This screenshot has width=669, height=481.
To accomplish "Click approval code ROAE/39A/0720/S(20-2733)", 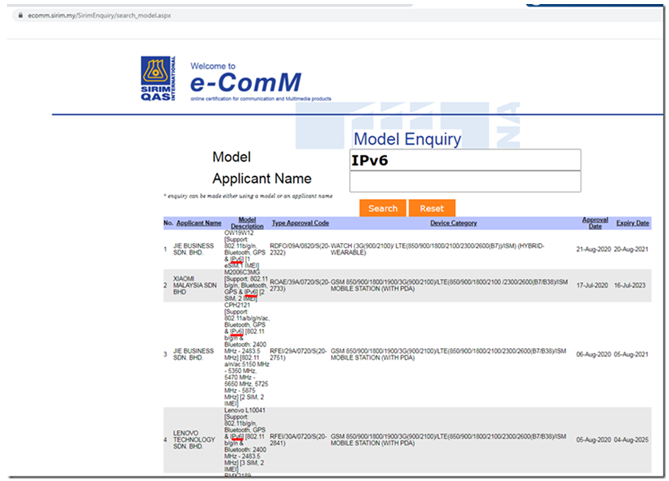I will 299,285.
